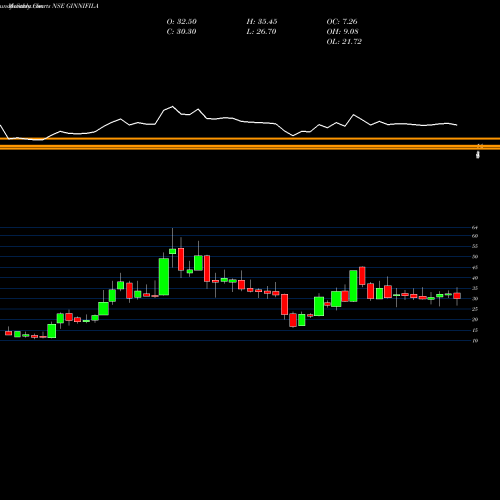Image resolution: width=500 pixels, height=500 pixels.
Task: Click the highest peak of the white line
Action: click(172, 107)
